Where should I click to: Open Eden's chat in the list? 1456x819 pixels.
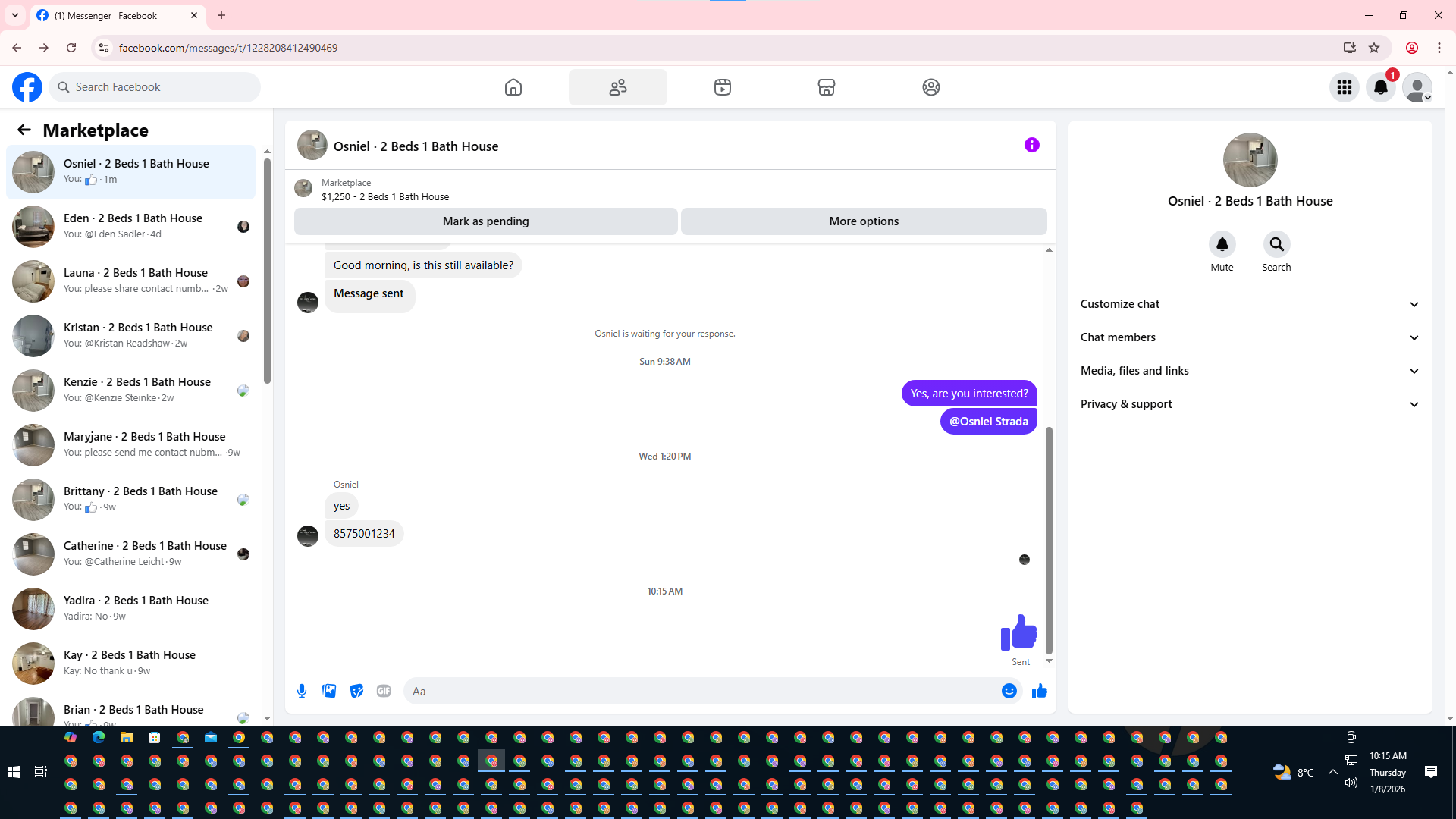pos(131,227)
